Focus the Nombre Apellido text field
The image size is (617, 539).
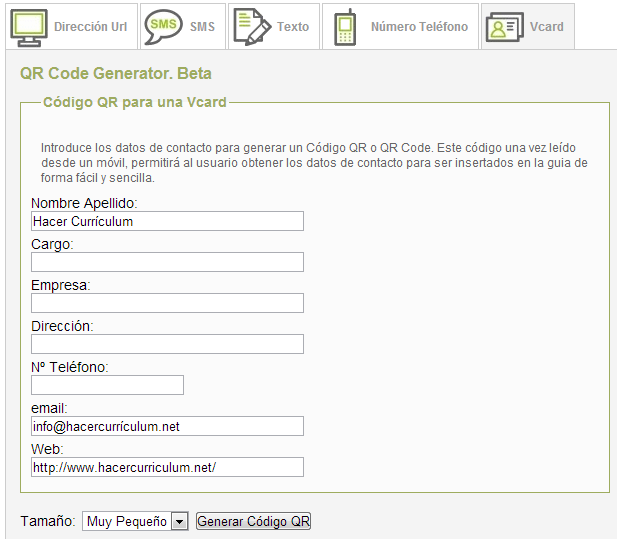pyautogui.click(x=167, y=221)
